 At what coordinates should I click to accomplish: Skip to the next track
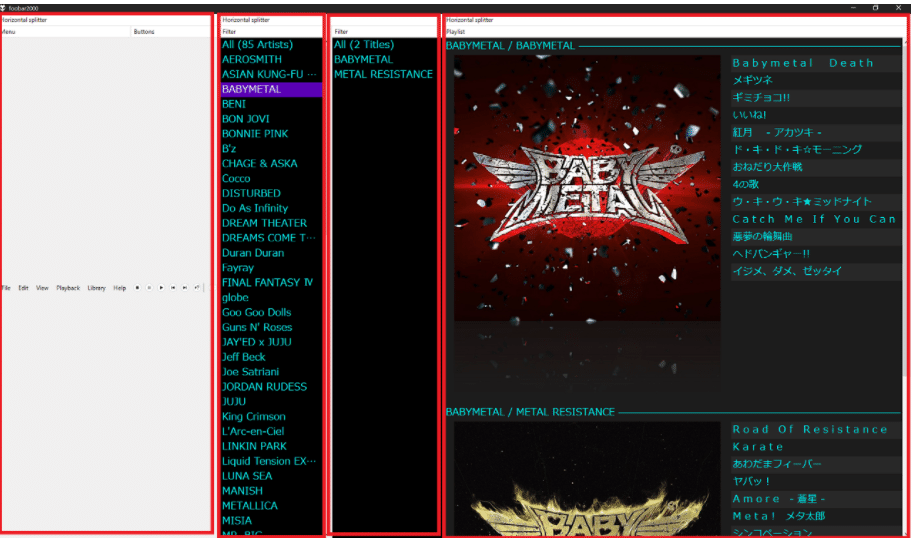pos(185,288)
